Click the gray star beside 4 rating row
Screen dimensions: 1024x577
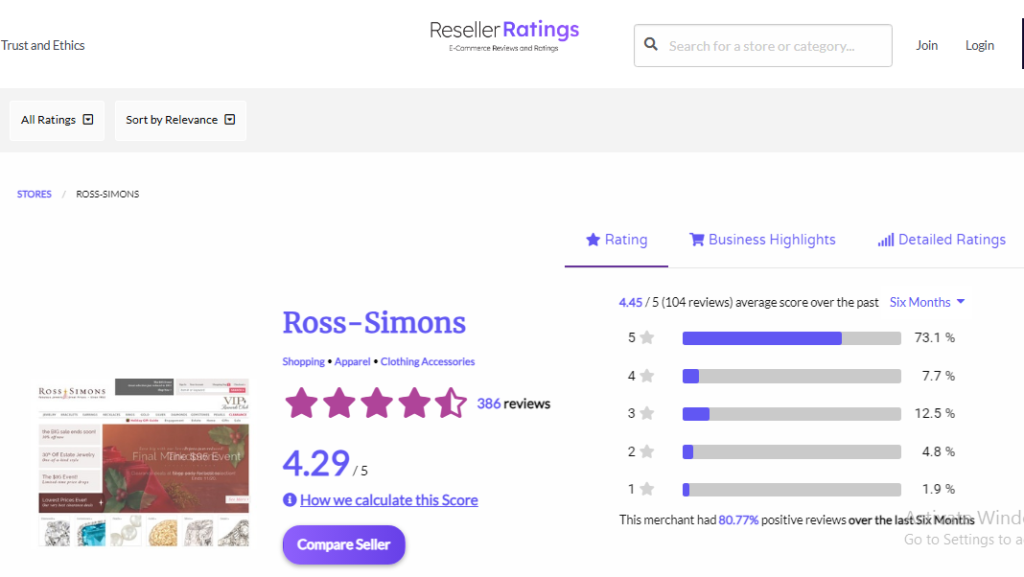pos(647,376)
